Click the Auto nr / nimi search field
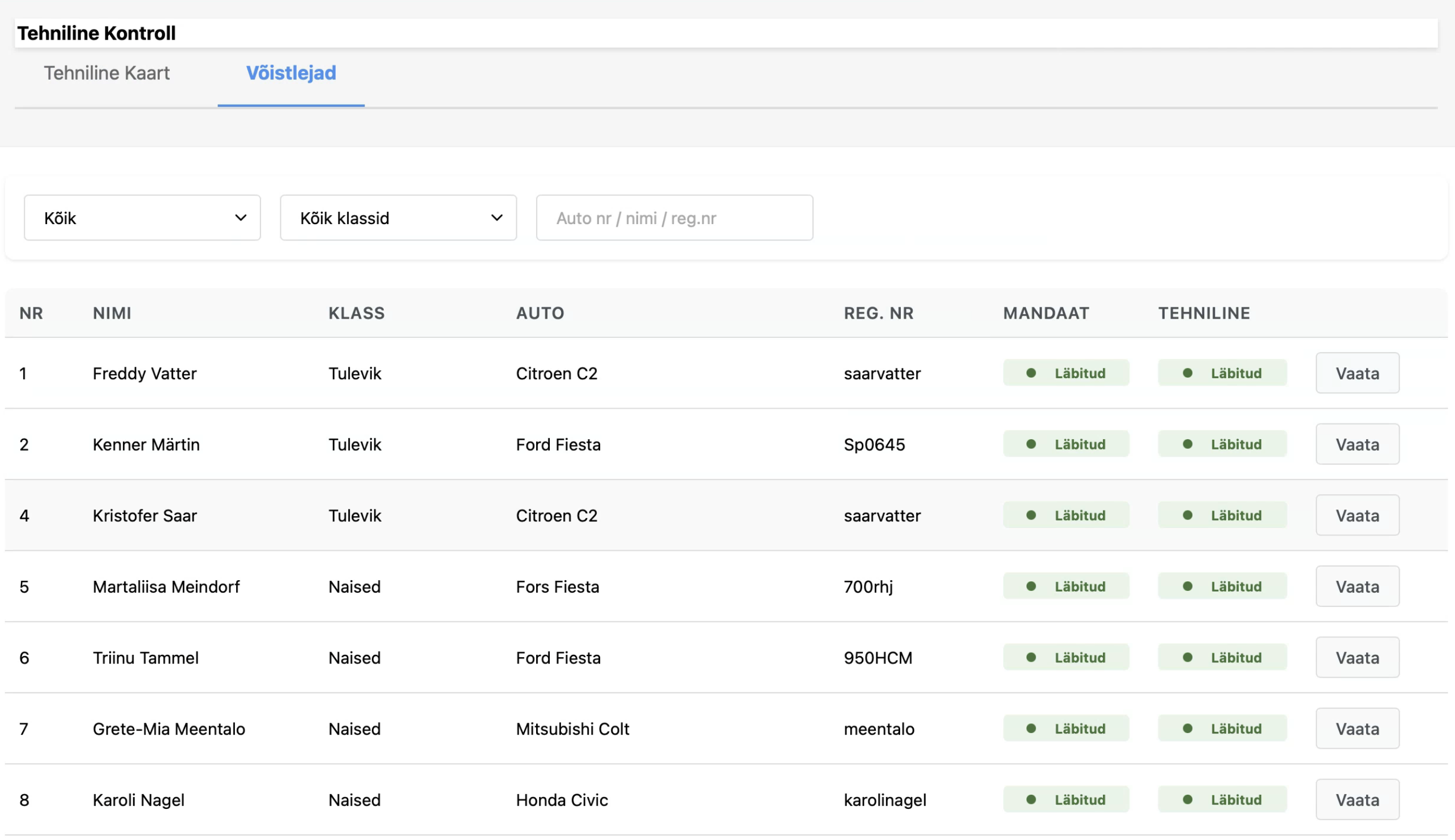This screenshot has width=1455, height=840. 674,217
